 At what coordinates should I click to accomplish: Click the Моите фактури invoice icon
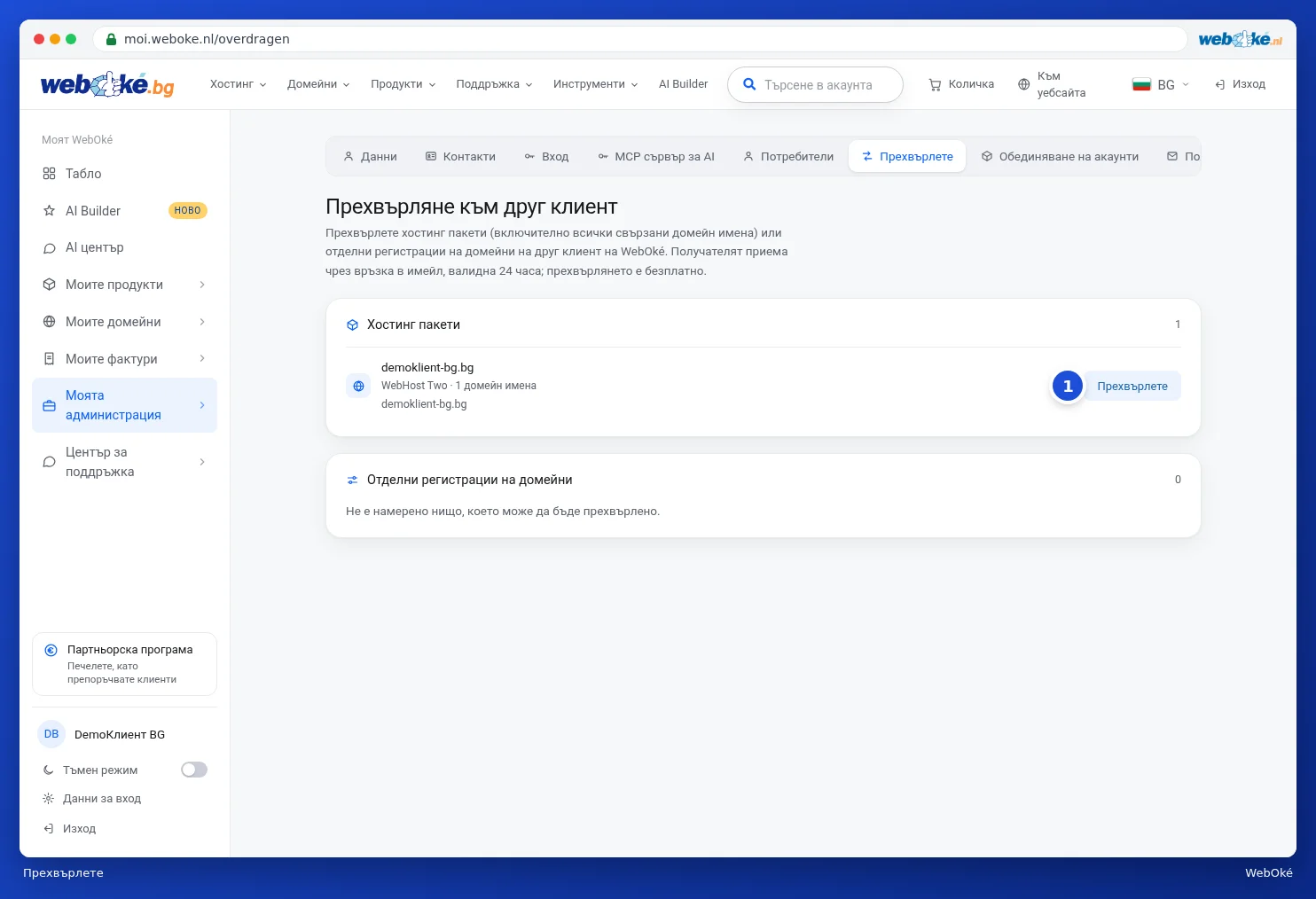[x=49, y=359]
